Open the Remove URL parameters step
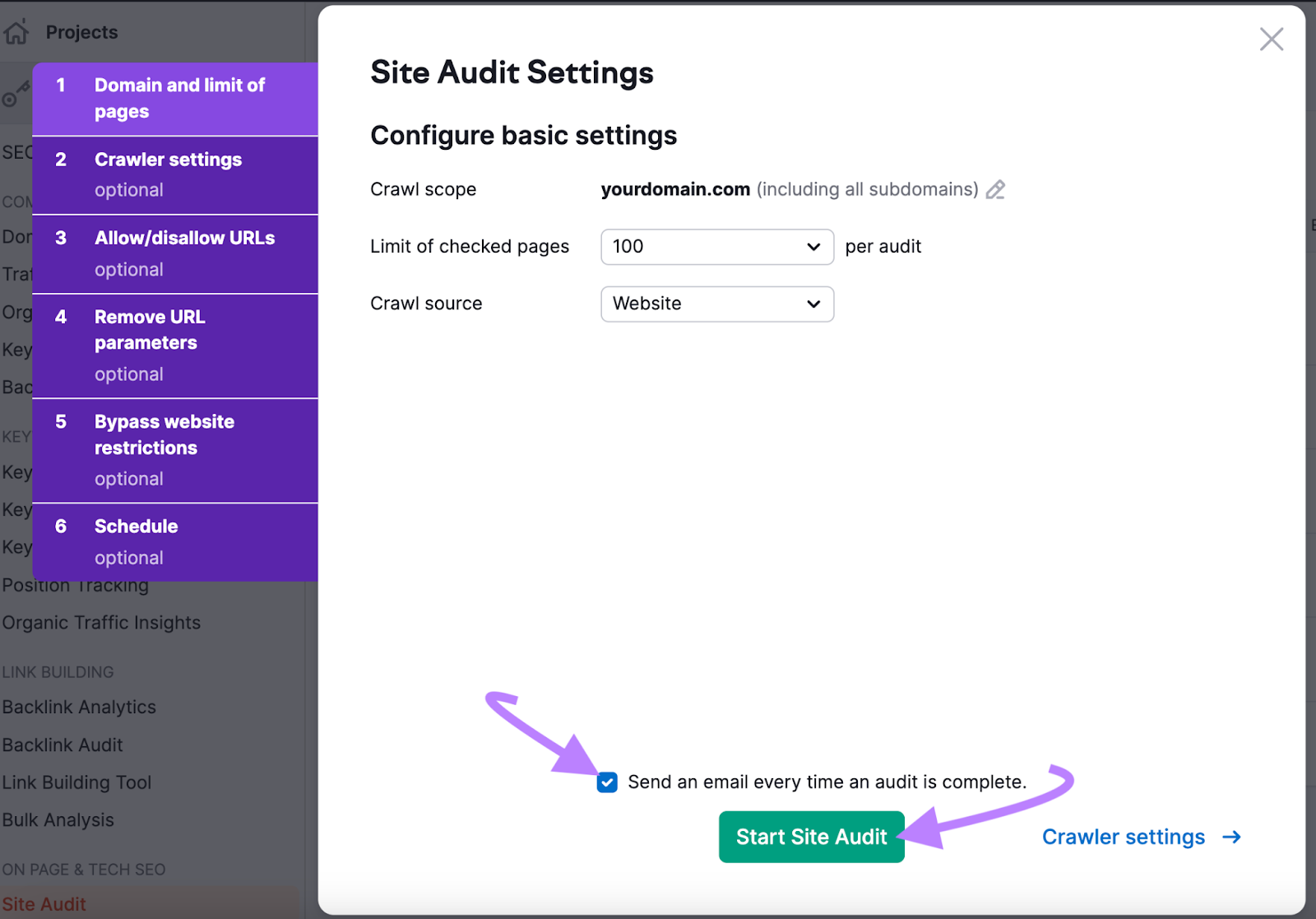The image size is (1316, 919). pyautogui.click(x=175, y=344)
